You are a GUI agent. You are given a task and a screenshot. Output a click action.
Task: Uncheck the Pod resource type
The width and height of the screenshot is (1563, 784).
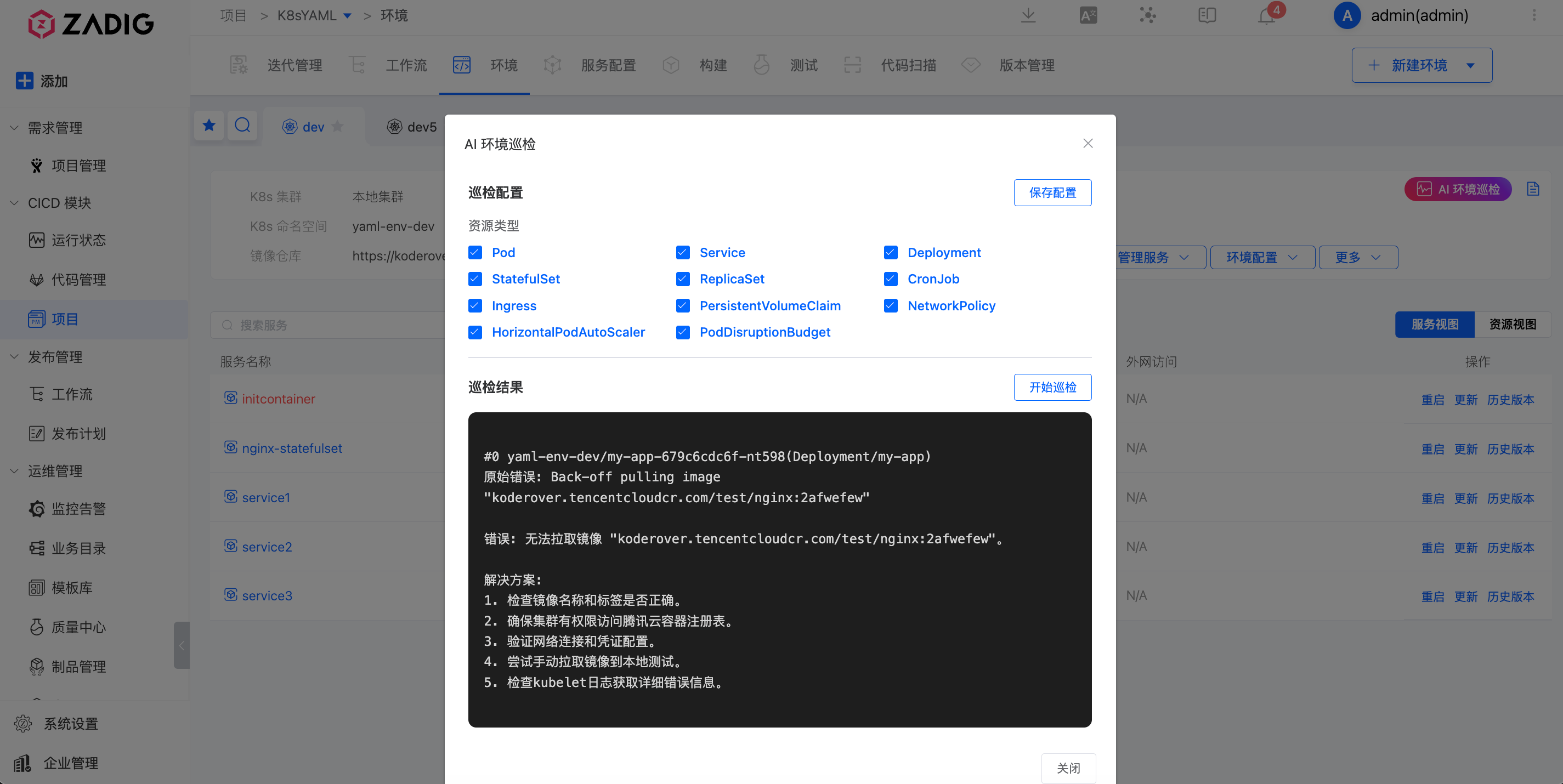coord(475,252)
